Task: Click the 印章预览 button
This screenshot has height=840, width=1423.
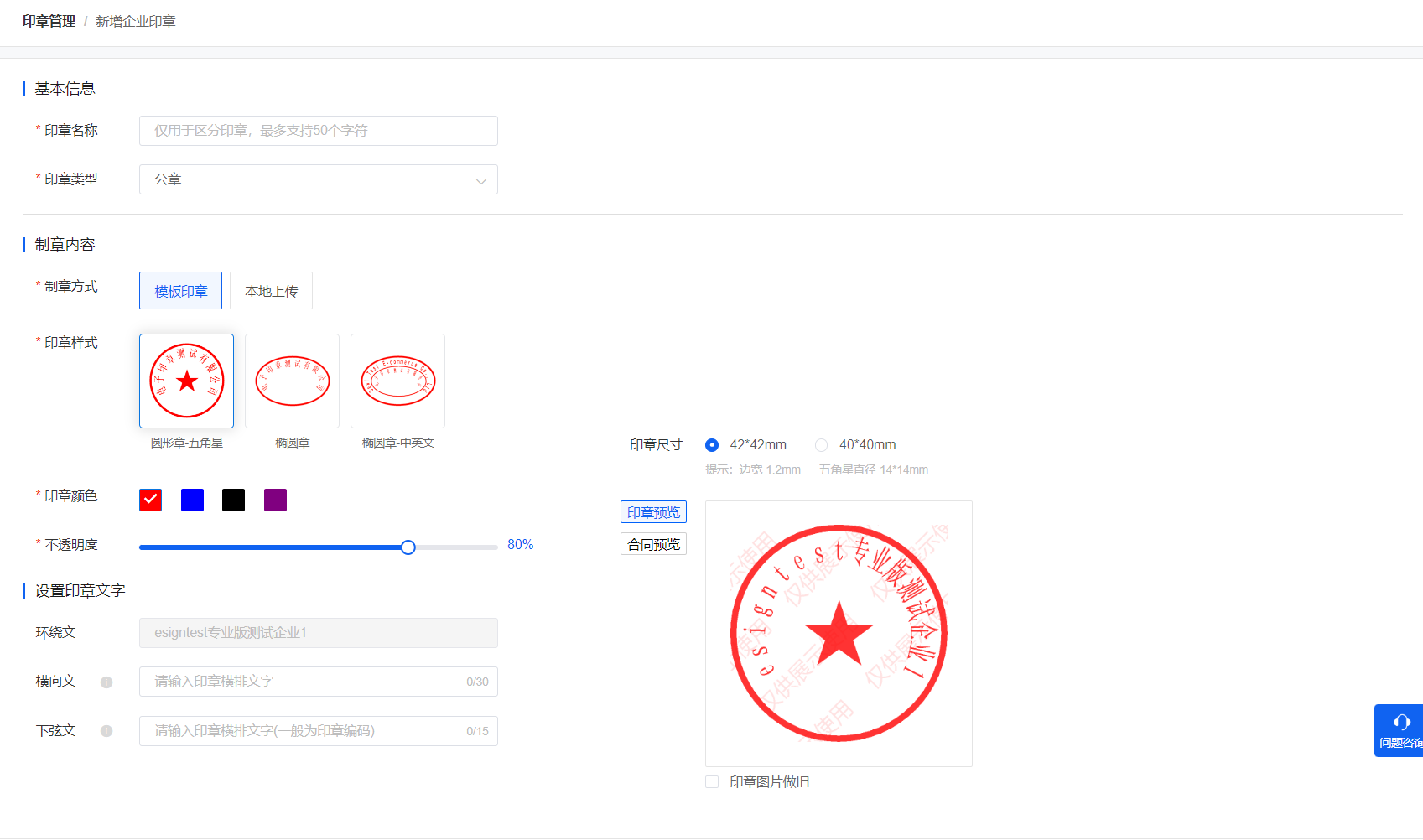Action: click(x=654, y=512)
